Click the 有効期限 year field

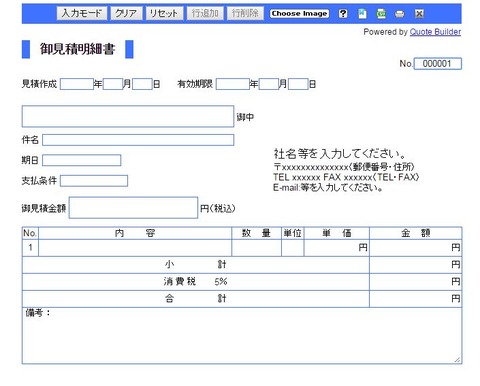(233, 84)
